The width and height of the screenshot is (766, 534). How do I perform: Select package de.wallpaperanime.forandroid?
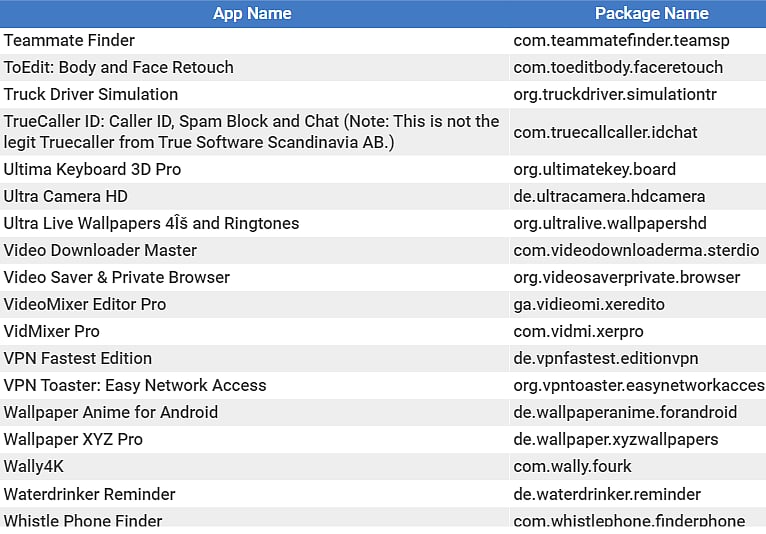click(x=625, y=412)
